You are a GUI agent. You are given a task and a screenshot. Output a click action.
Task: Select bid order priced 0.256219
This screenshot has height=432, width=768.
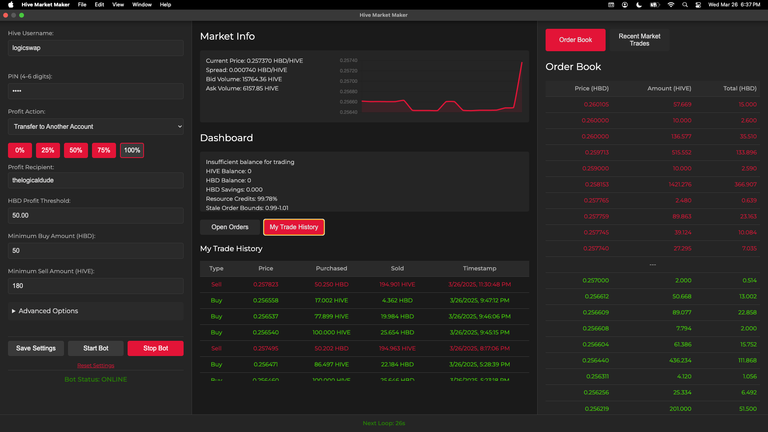coord(652,408)
